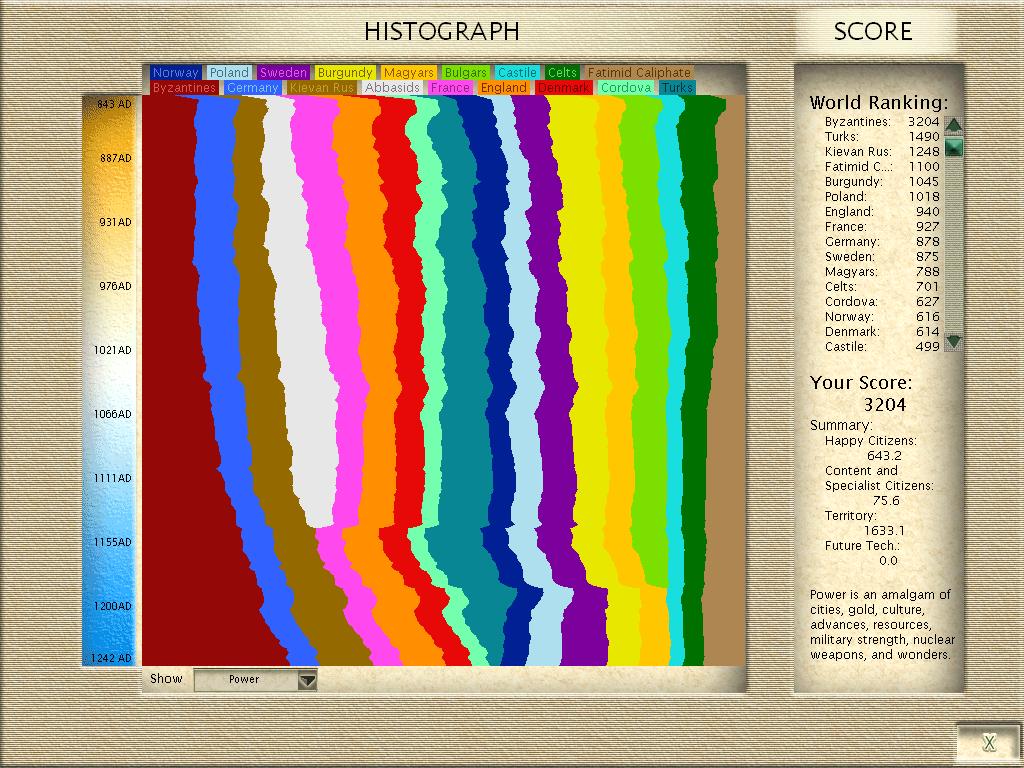Click the Your Score value 3204

(x=885, y=405)
